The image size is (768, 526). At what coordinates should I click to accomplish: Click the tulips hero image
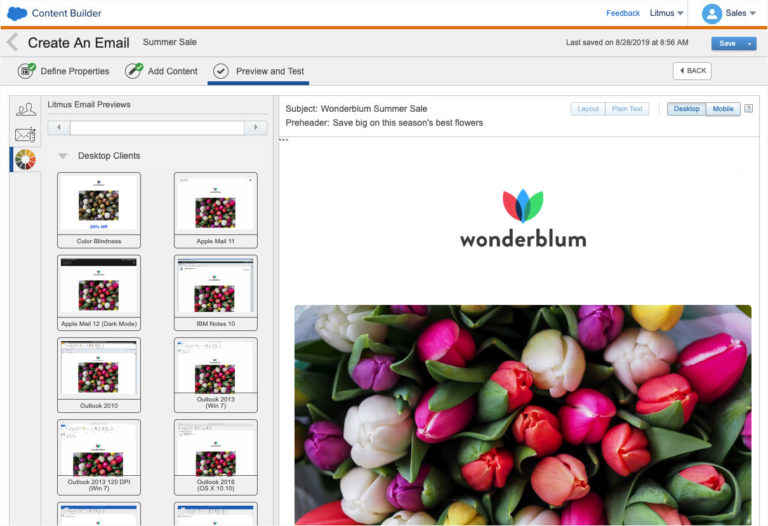(523, 414)
